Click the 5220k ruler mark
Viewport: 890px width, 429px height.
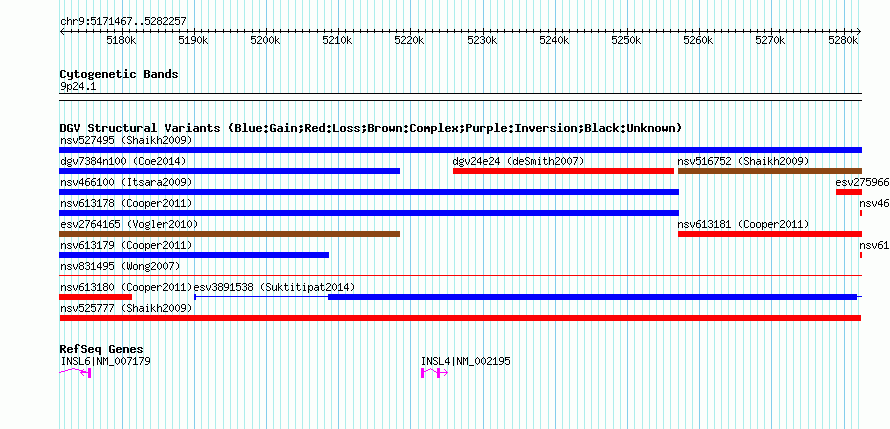tap(410, 41)
